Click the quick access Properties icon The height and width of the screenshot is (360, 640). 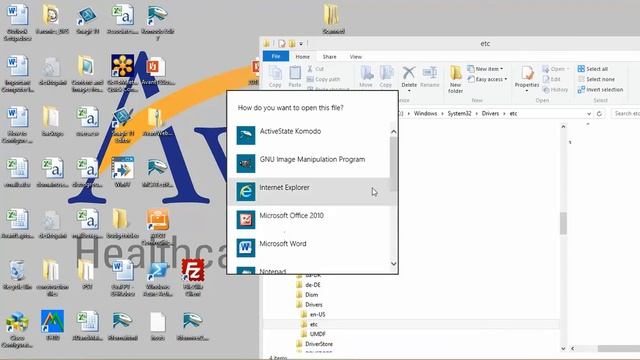point(282,43)
